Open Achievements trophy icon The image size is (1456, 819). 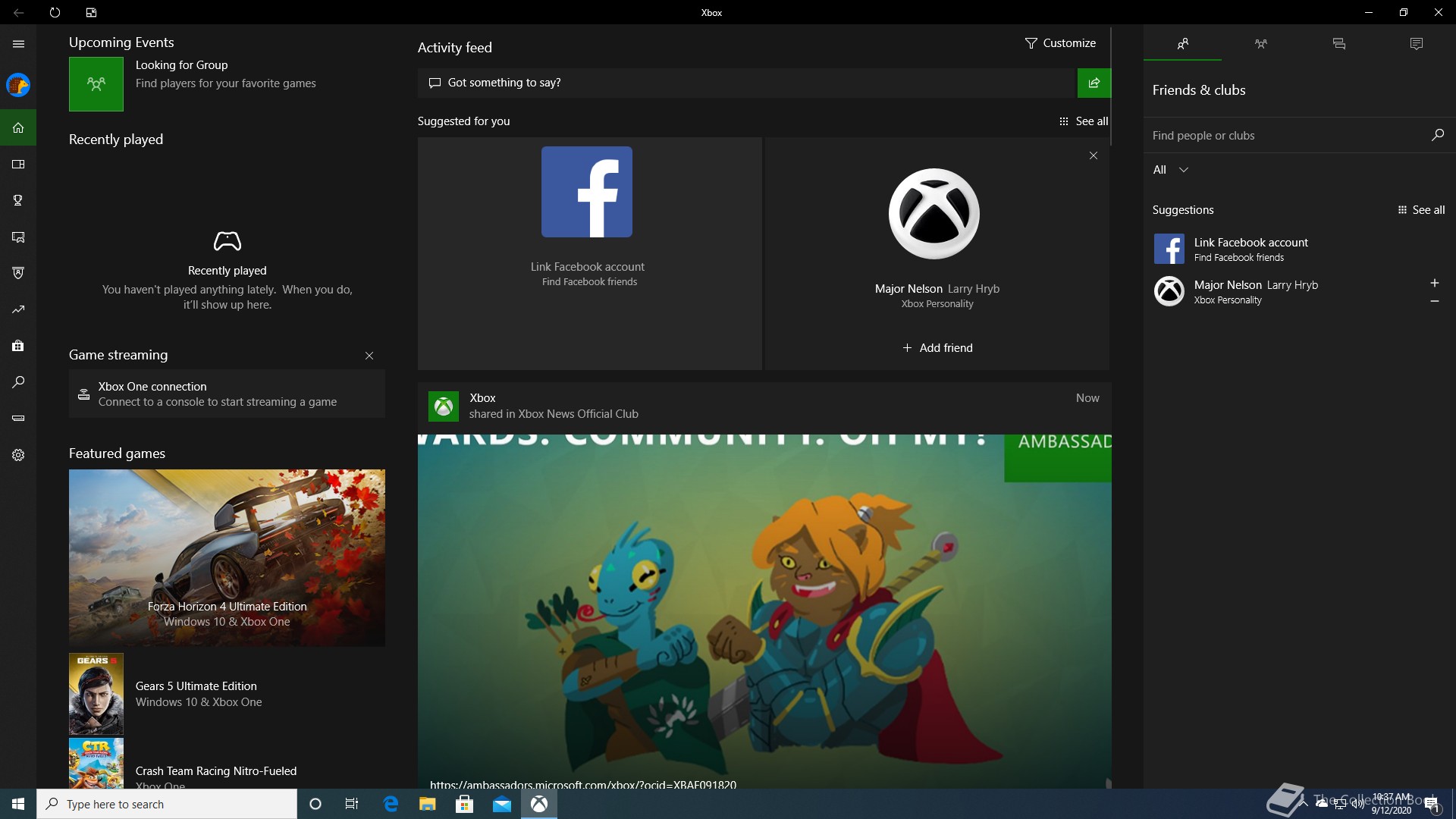pyautogui.click(x=18, y=200)
